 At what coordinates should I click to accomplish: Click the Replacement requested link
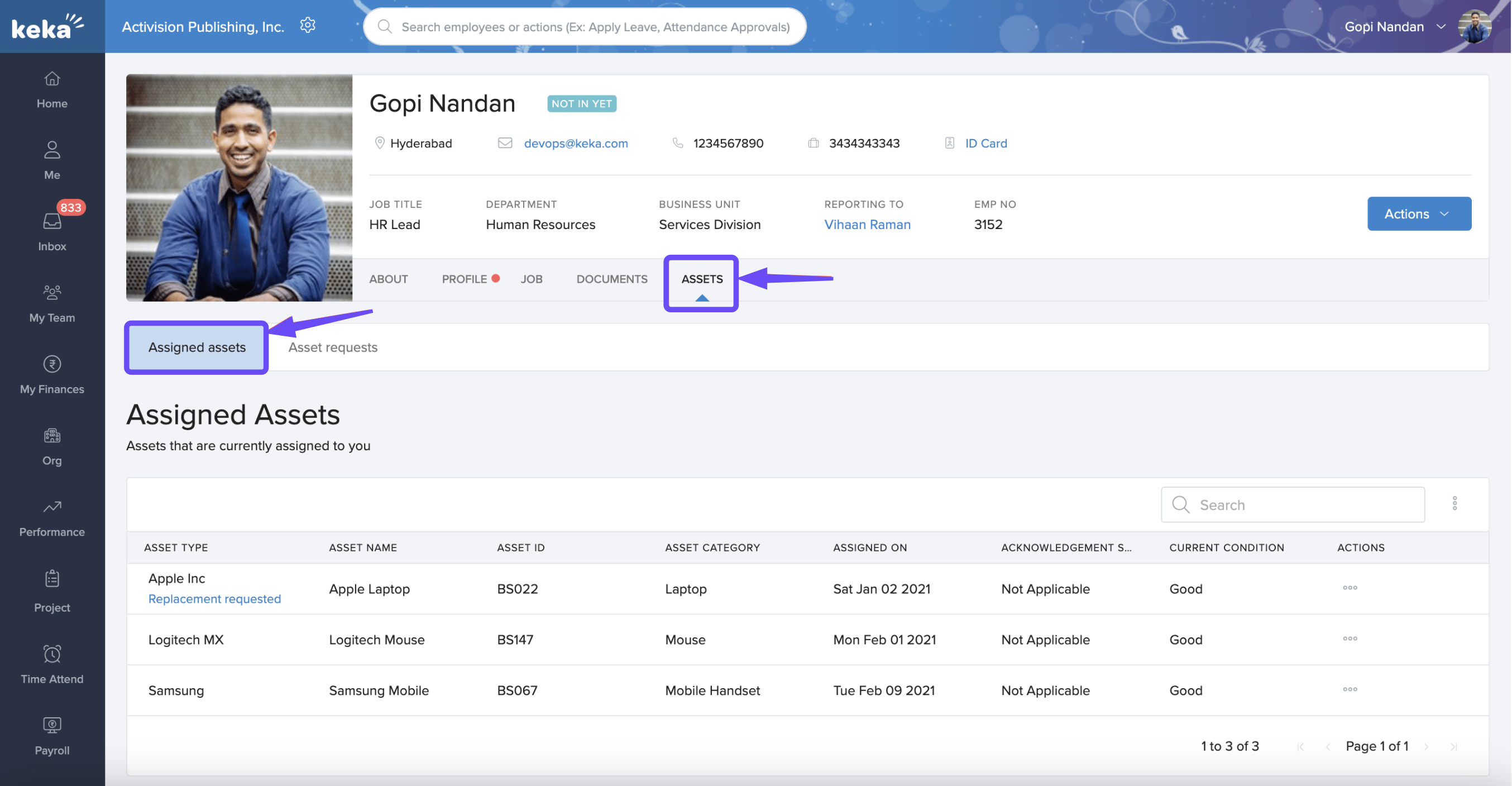(x=214, y=599)
